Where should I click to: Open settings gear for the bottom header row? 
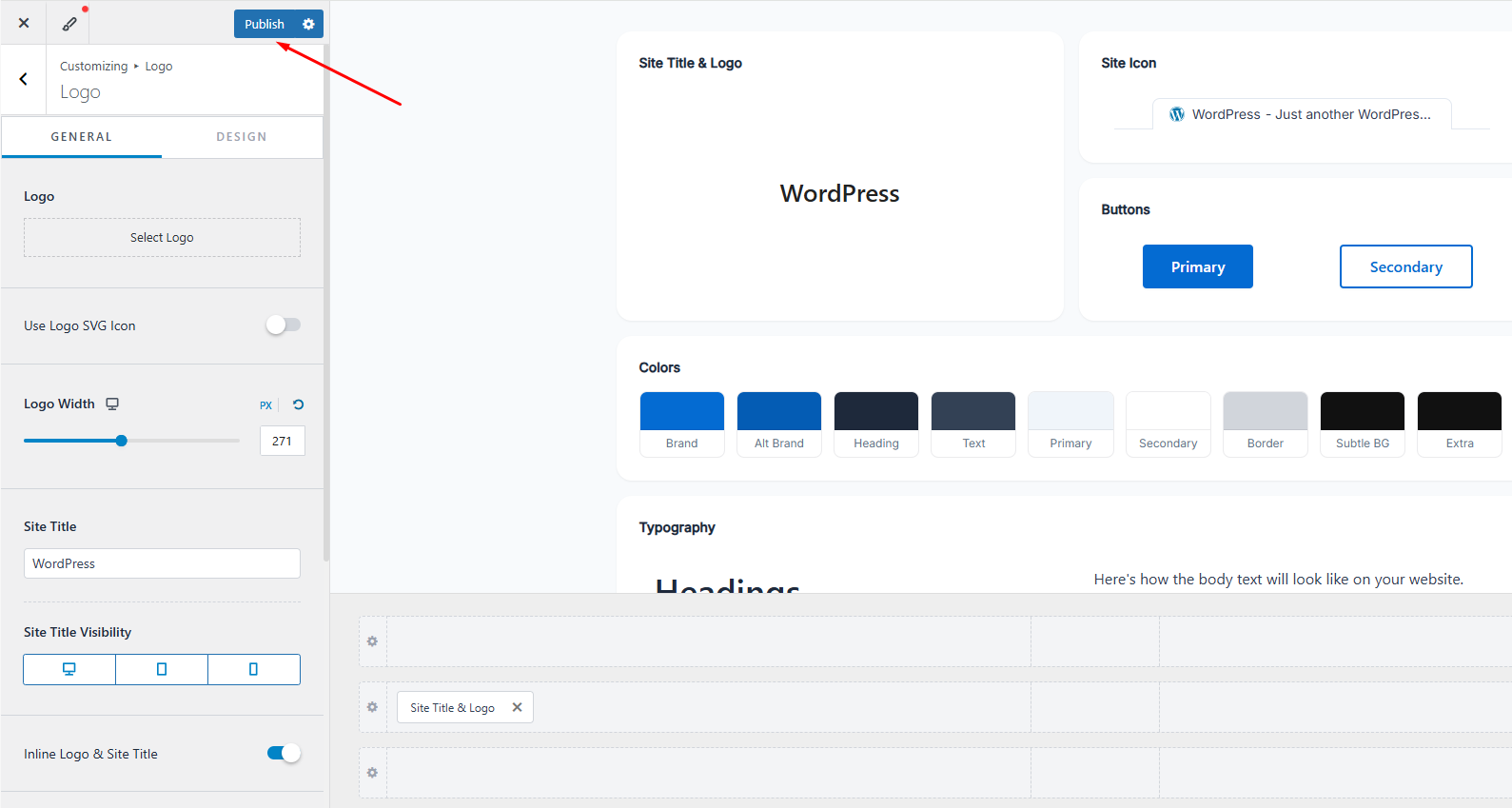(x=372, y=773)
